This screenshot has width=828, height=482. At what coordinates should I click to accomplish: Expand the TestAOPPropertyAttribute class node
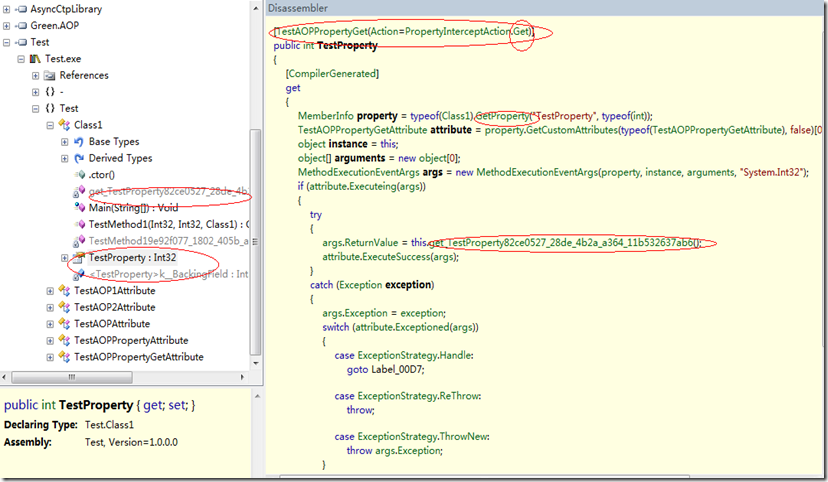50,341
